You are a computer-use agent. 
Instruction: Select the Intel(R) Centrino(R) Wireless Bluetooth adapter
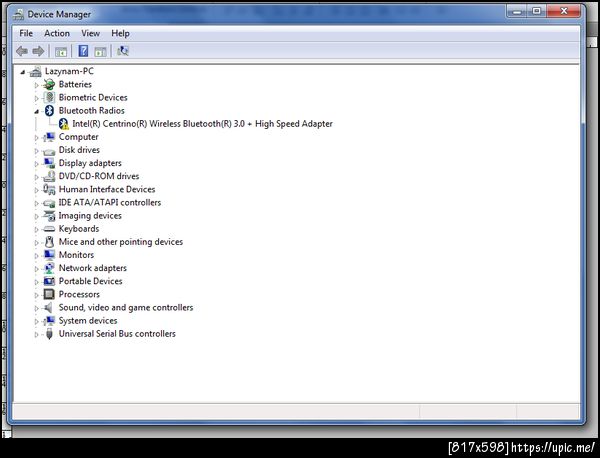202,124
